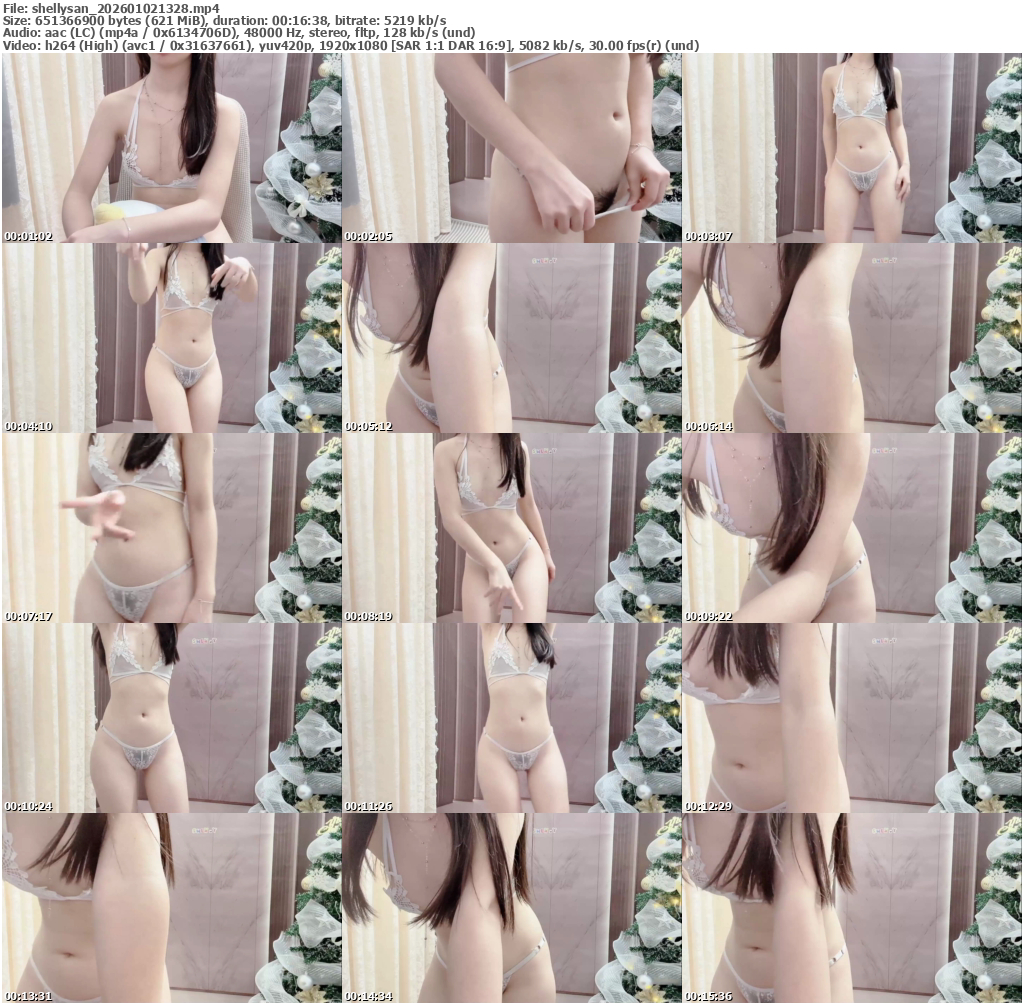Click the file name text in header

111,7
